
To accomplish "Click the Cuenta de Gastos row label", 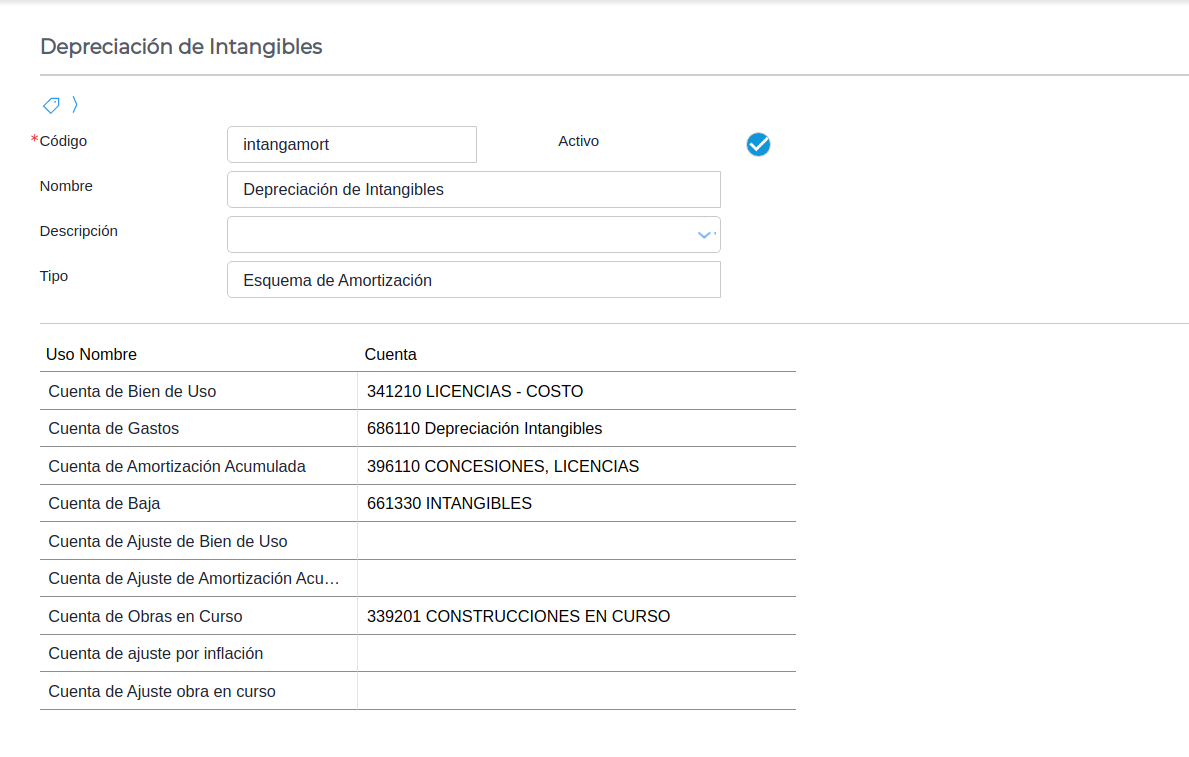I will (114, 428).
